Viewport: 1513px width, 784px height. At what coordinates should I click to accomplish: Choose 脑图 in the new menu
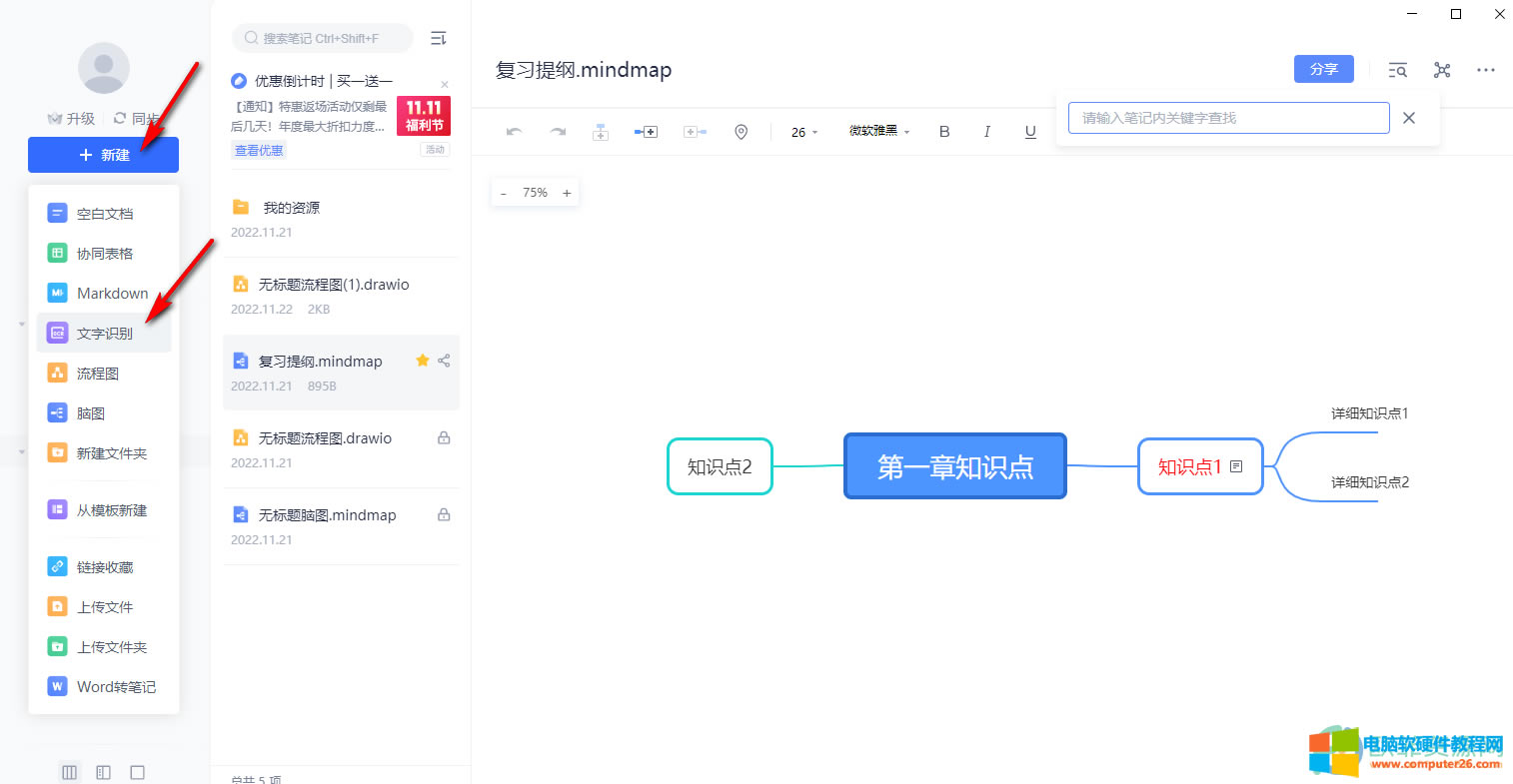click(x=91, y=413)
